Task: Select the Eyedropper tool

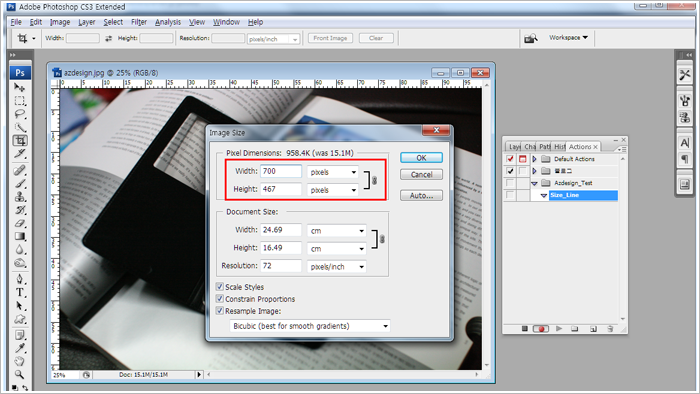Action: [20, 348]
